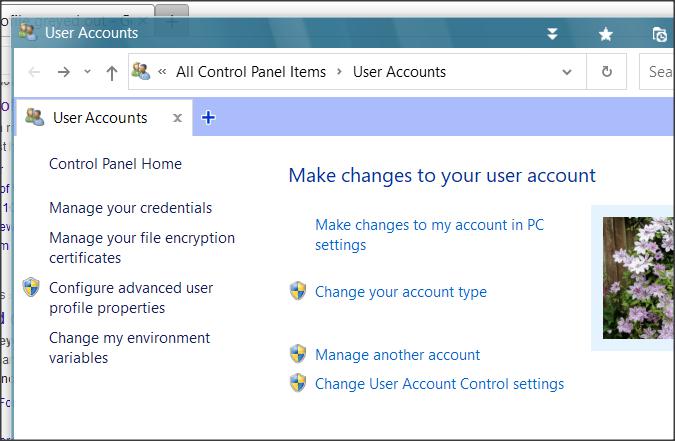Screen dimensions: 675x441
Task: Click All Control Panel Items breadcrumb
Action: (251, 72)
